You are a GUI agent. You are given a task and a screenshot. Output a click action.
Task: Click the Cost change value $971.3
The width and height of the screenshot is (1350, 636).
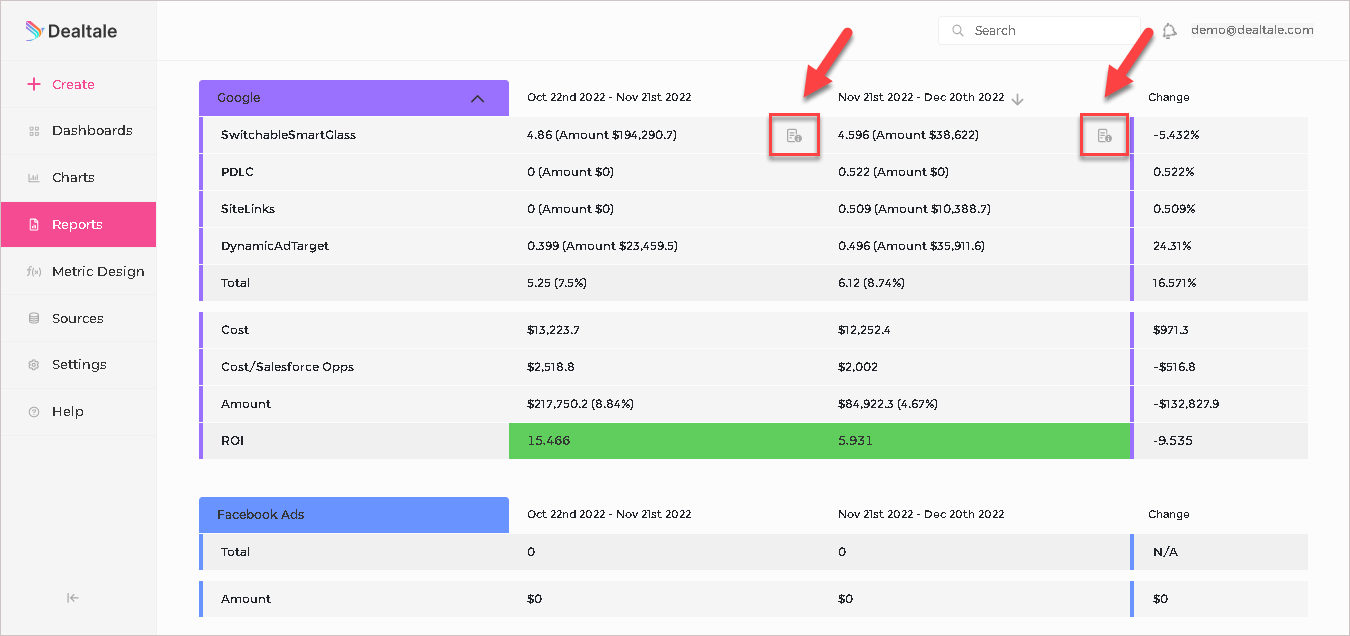coord(1171,330)
